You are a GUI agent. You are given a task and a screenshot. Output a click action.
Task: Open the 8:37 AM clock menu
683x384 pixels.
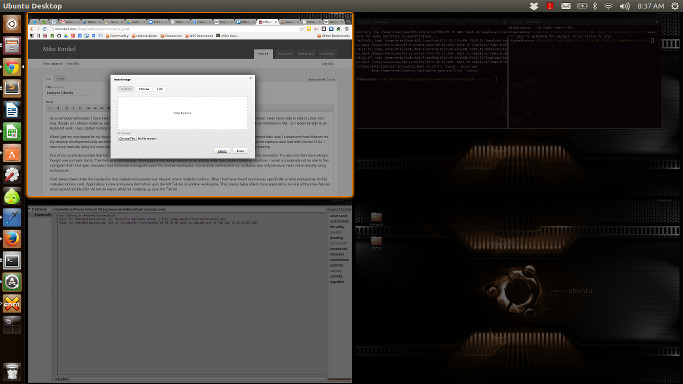(650, 6)
